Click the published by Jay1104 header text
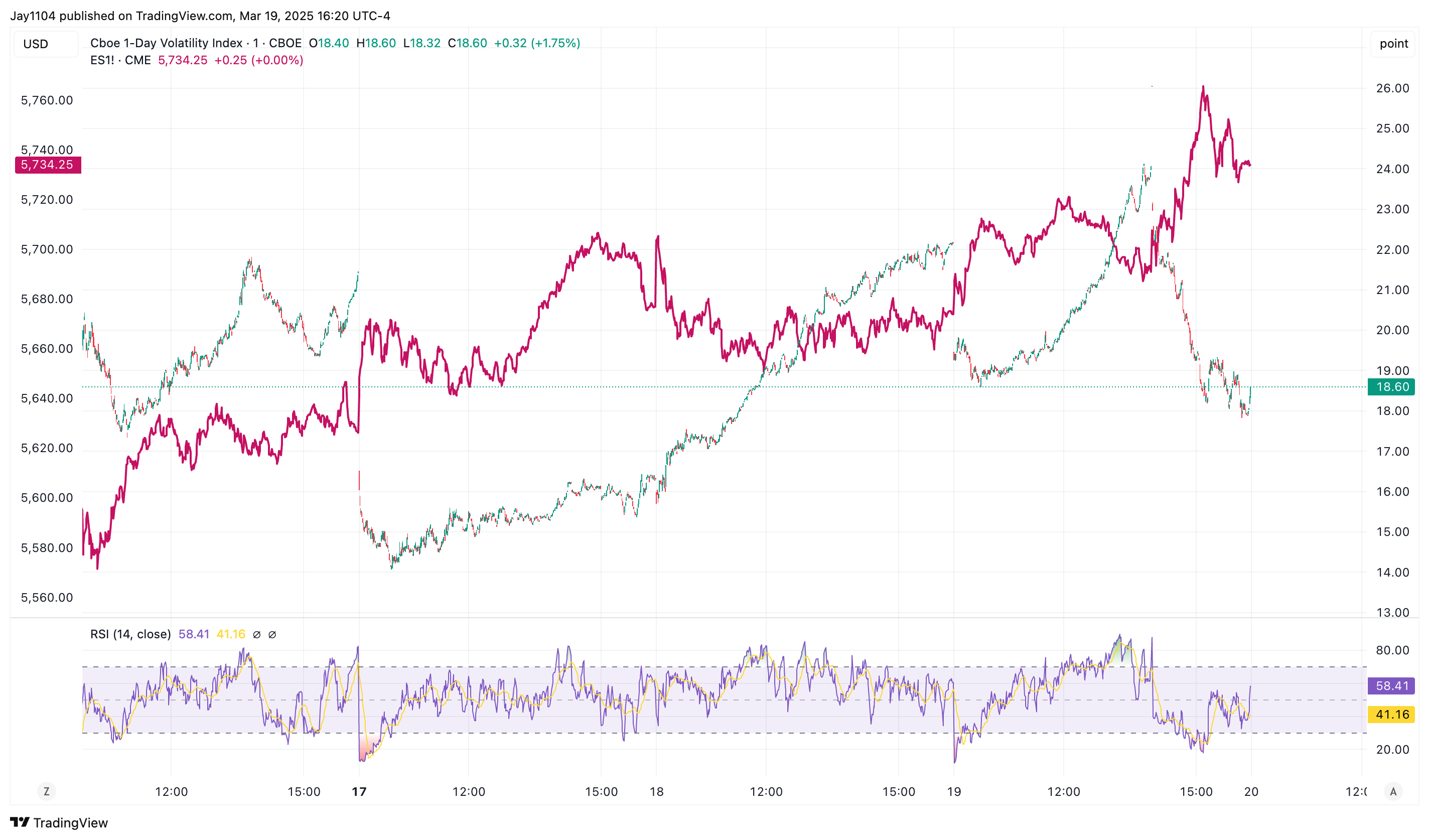This screenshot has width=1429, height=840. tap(200, 16)
